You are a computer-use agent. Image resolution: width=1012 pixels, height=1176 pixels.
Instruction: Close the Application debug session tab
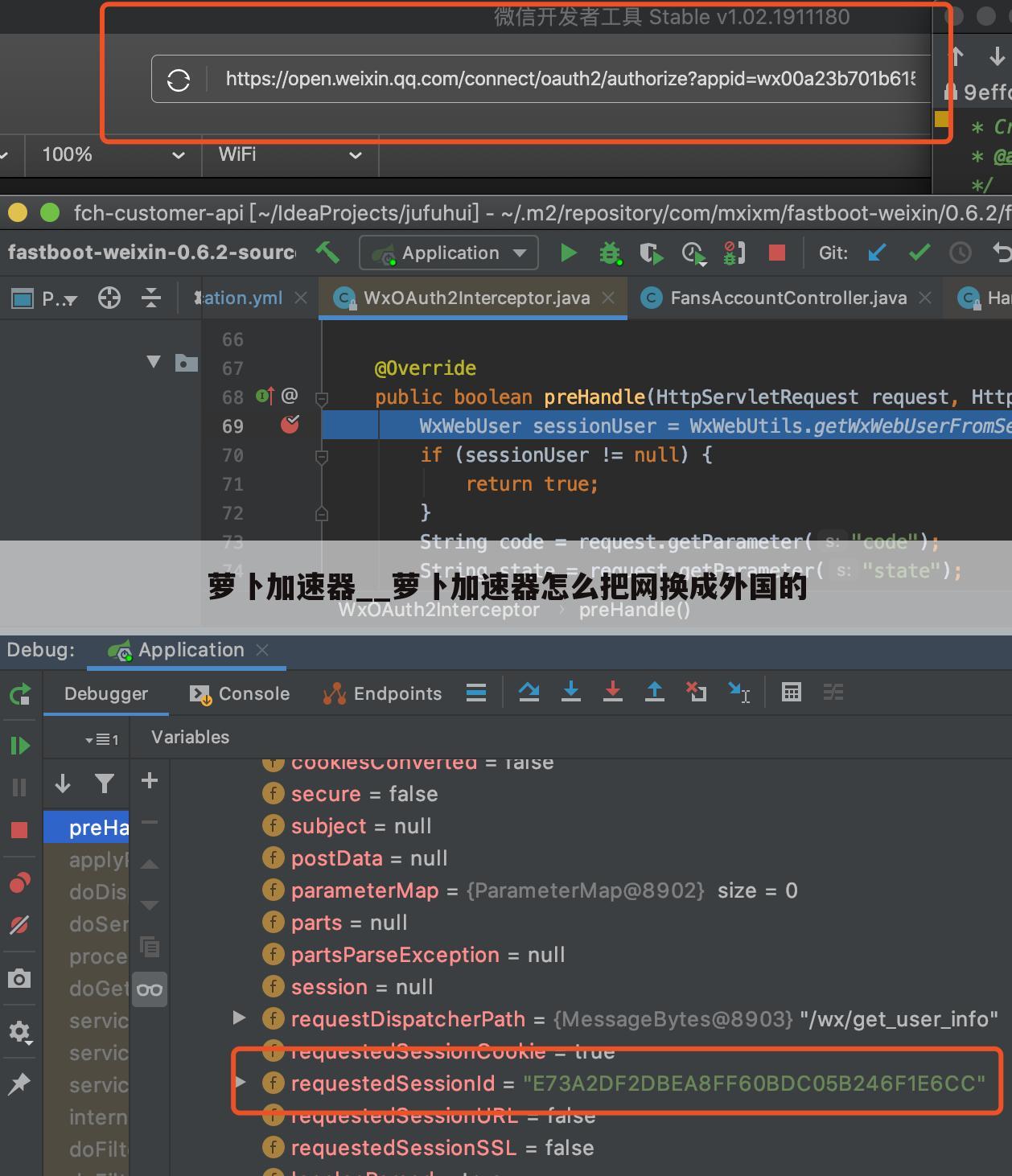tap(262, 650)
